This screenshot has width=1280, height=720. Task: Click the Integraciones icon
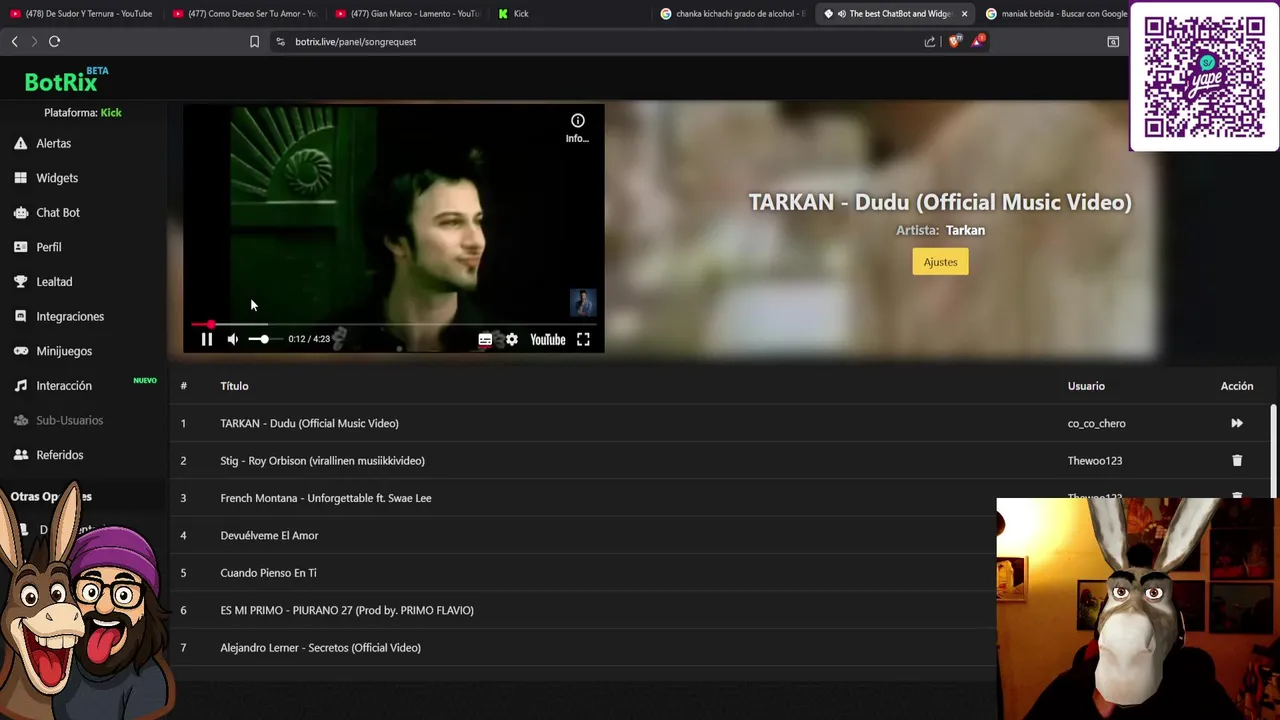(x=20, y=316)
